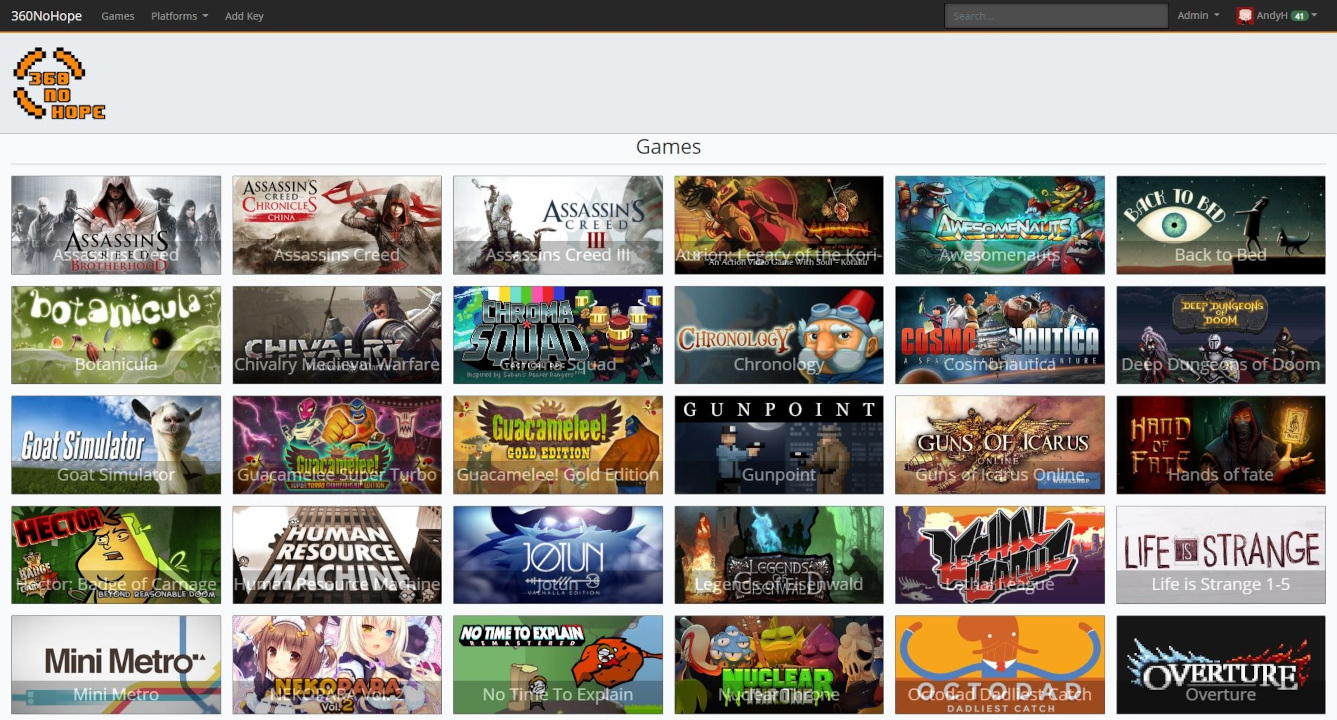The height and width of the screenshot is (720, 1337).
Task: Select the Overture game card
Action: click(1221, 665)
